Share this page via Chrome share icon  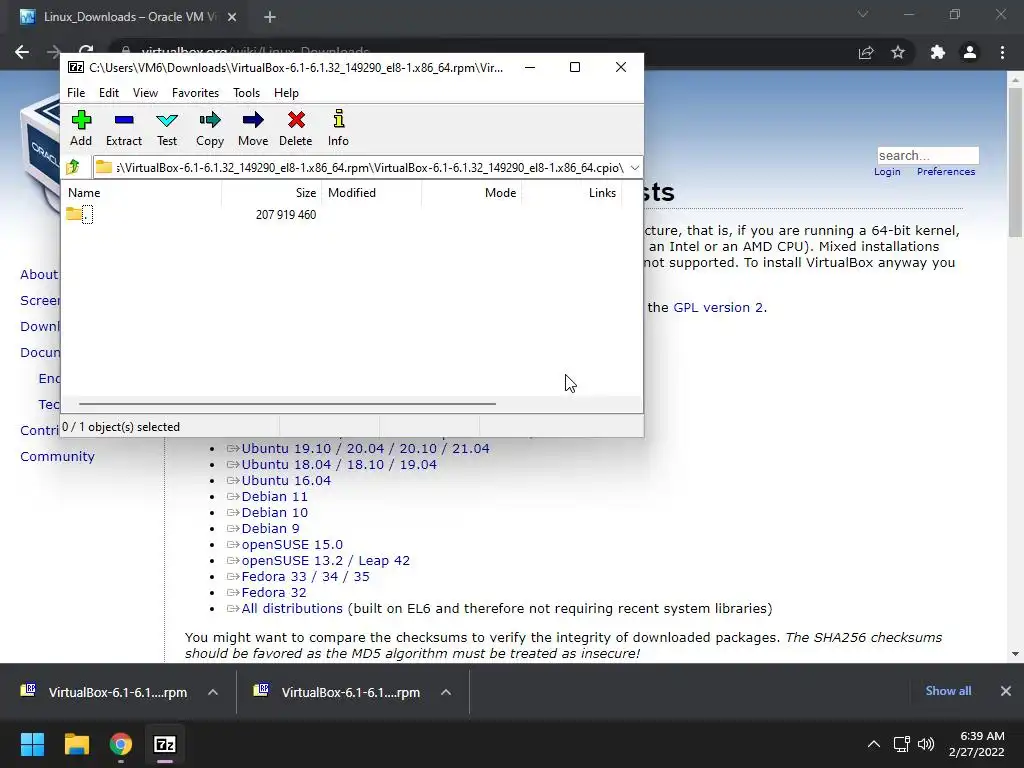[x=866, y=52]
